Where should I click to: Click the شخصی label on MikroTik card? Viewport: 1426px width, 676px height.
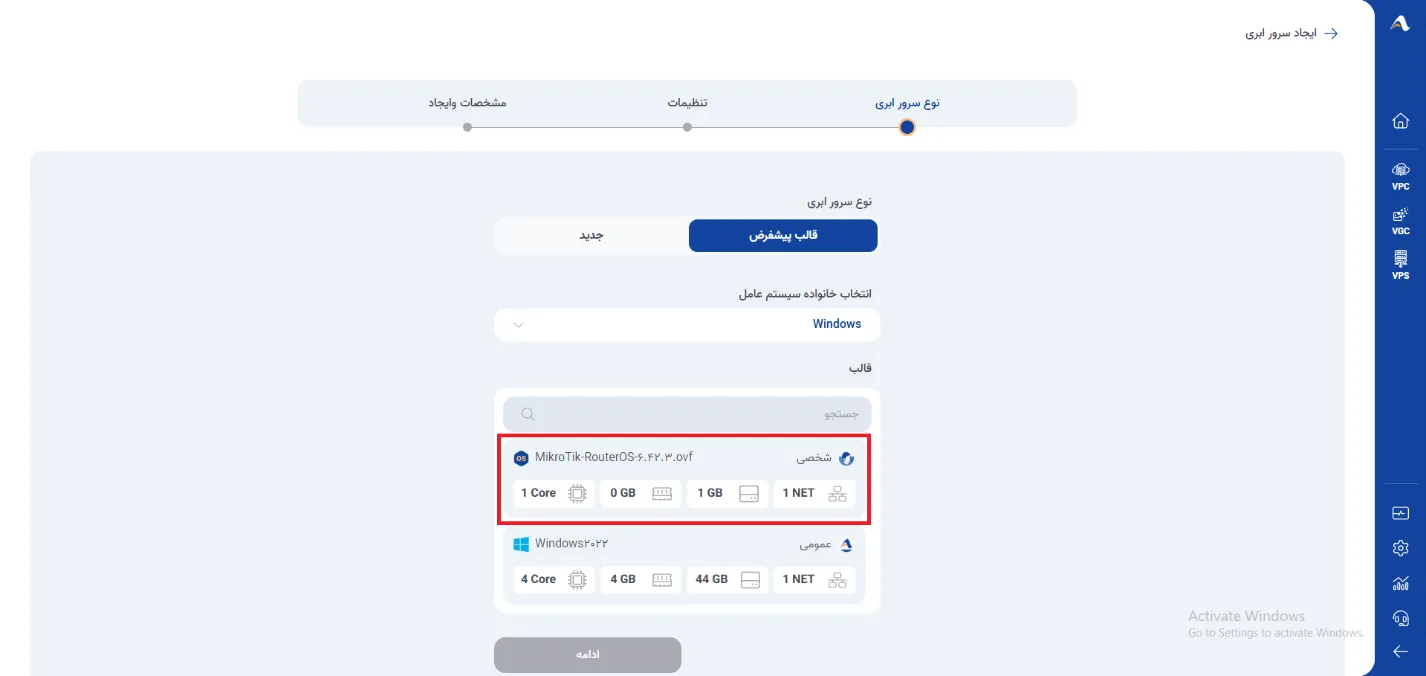tap(814, 458)
